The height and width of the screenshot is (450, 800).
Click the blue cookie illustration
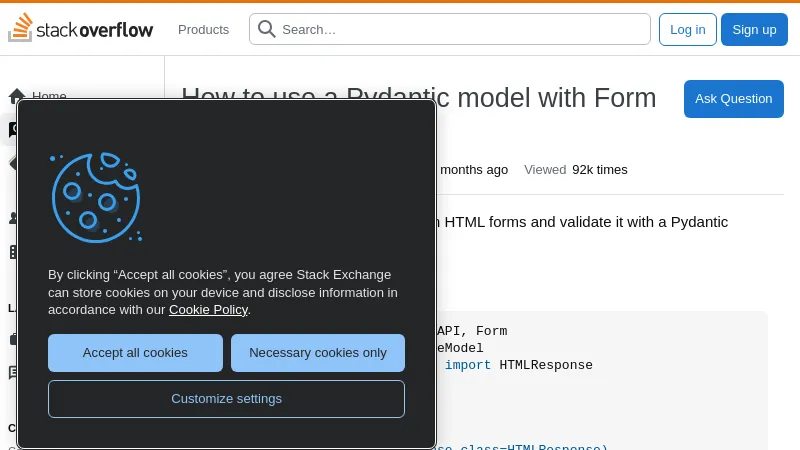click(x=95, y=197)
